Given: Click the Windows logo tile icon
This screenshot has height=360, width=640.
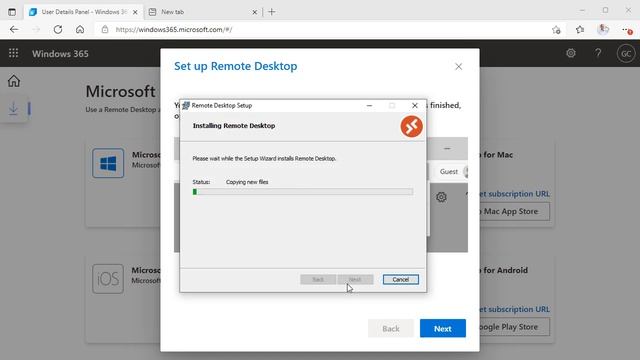Looking at the screenshot, I should (x=108, y=163).
